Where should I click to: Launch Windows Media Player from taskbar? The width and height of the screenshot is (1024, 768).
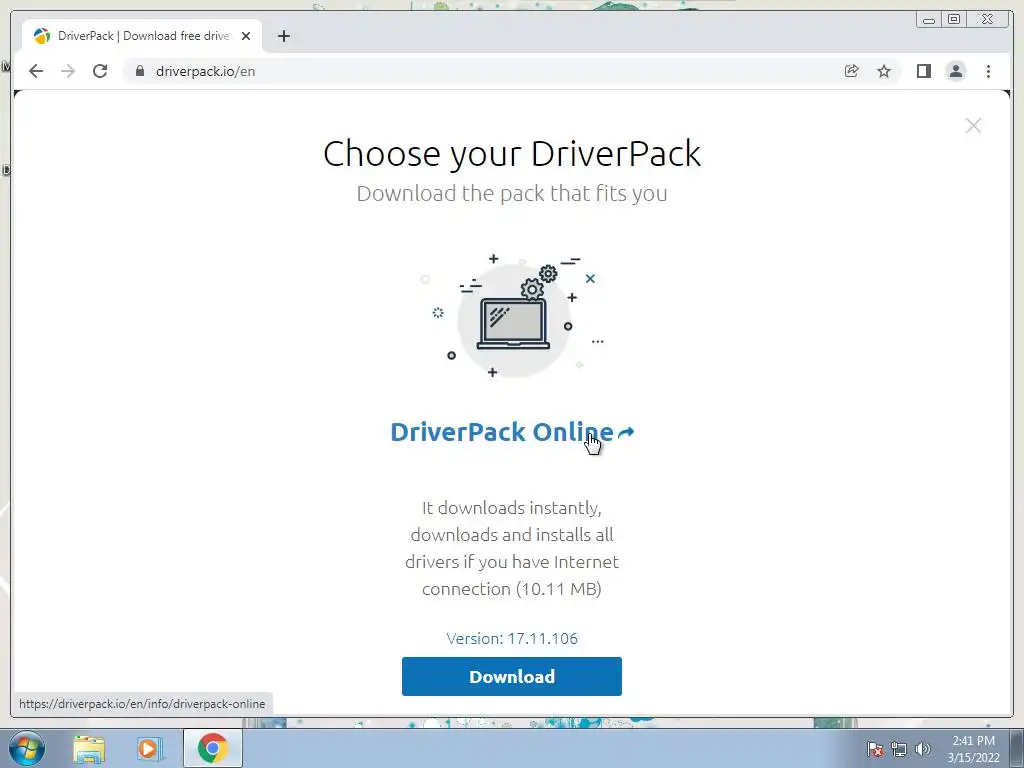pos(150,748)
